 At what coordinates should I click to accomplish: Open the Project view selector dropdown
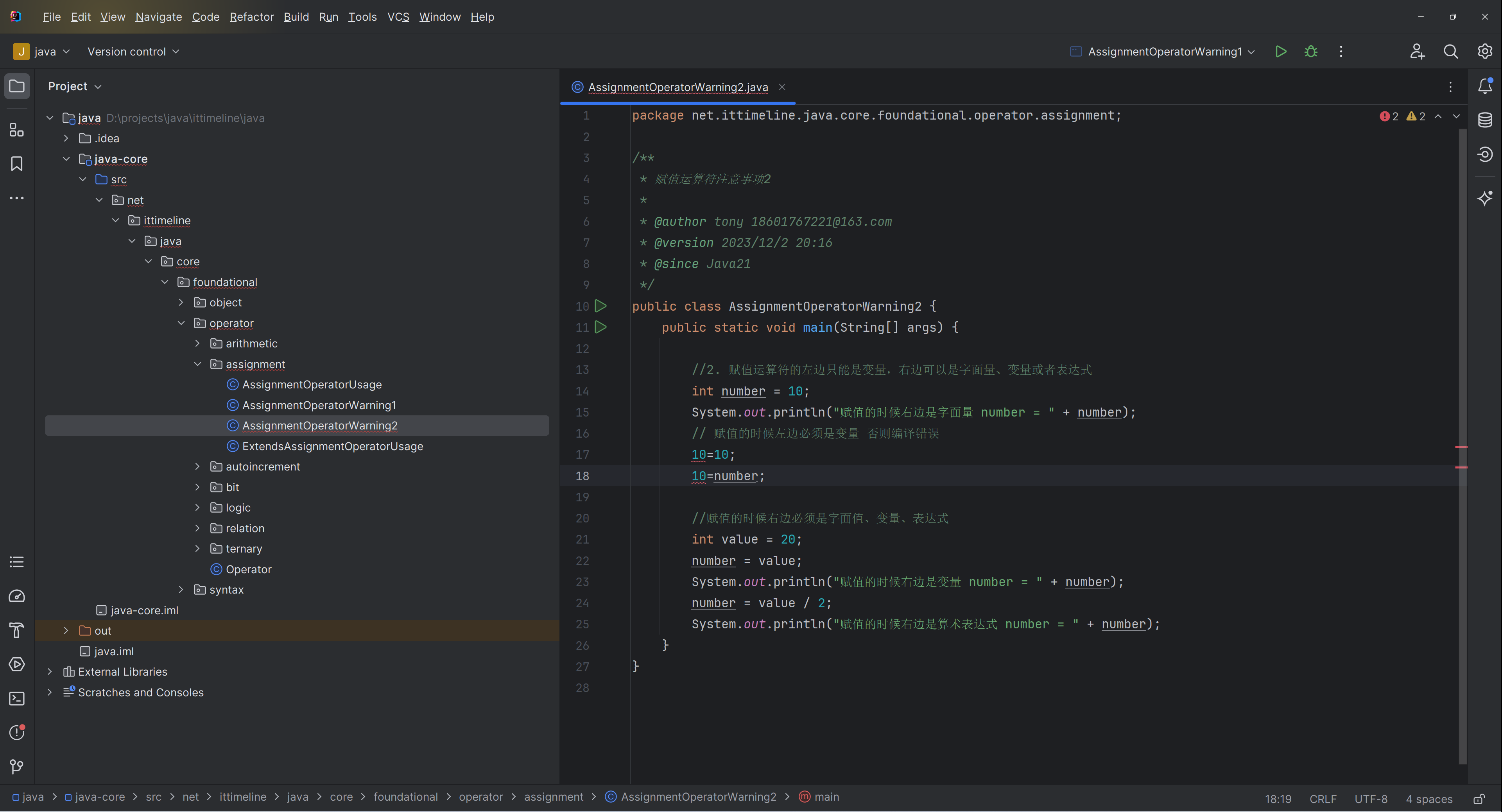75,86
